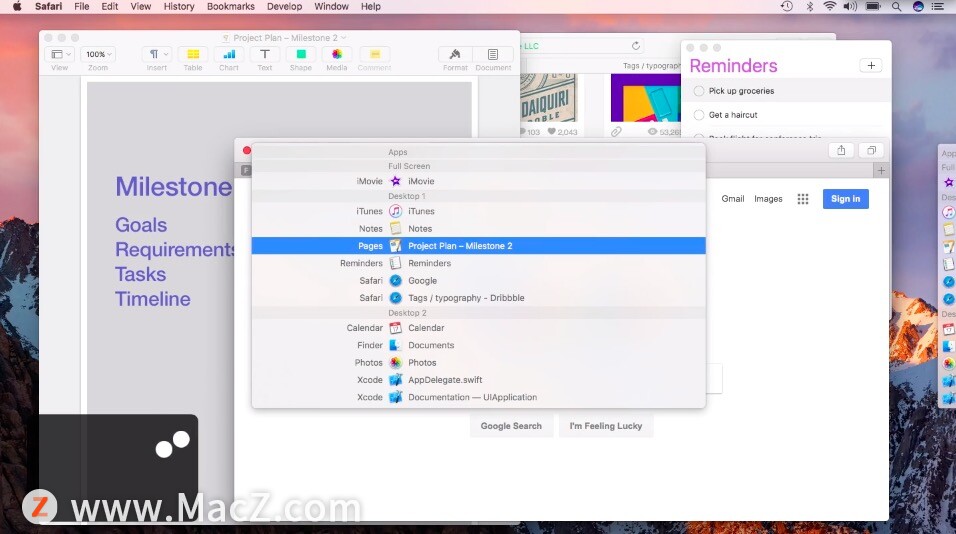Open Spotlight search icon
The height and width of the screenshot is (534, 956).
click(896, 6)
